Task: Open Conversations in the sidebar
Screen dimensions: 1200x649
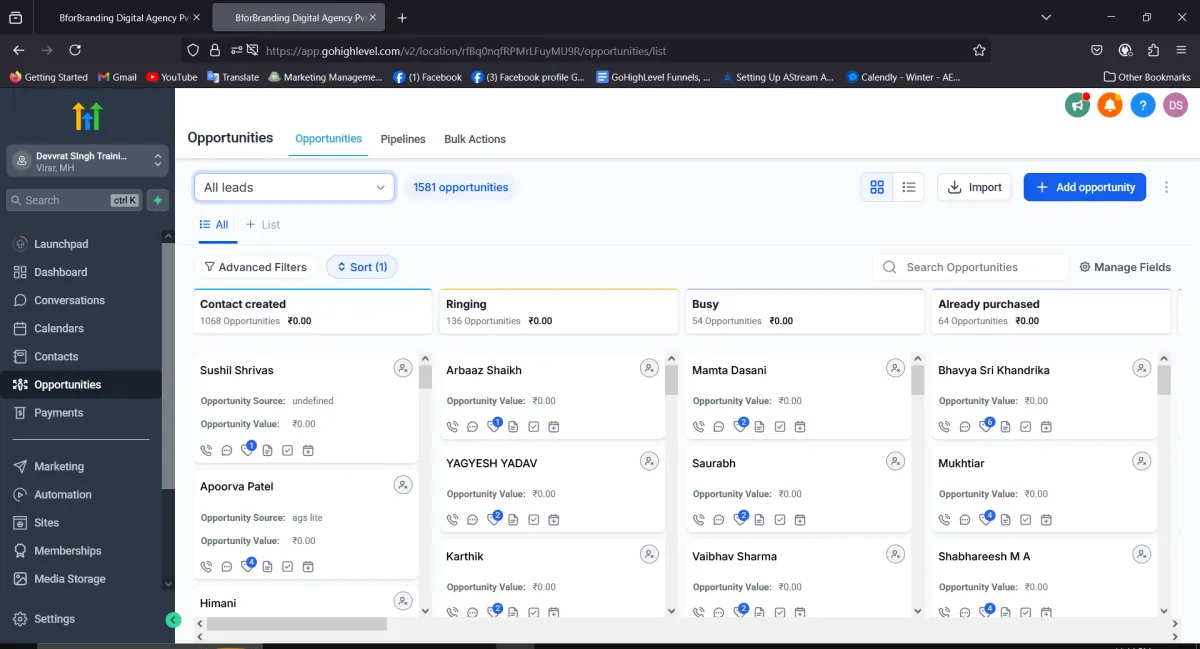Action: pos(69,300)
